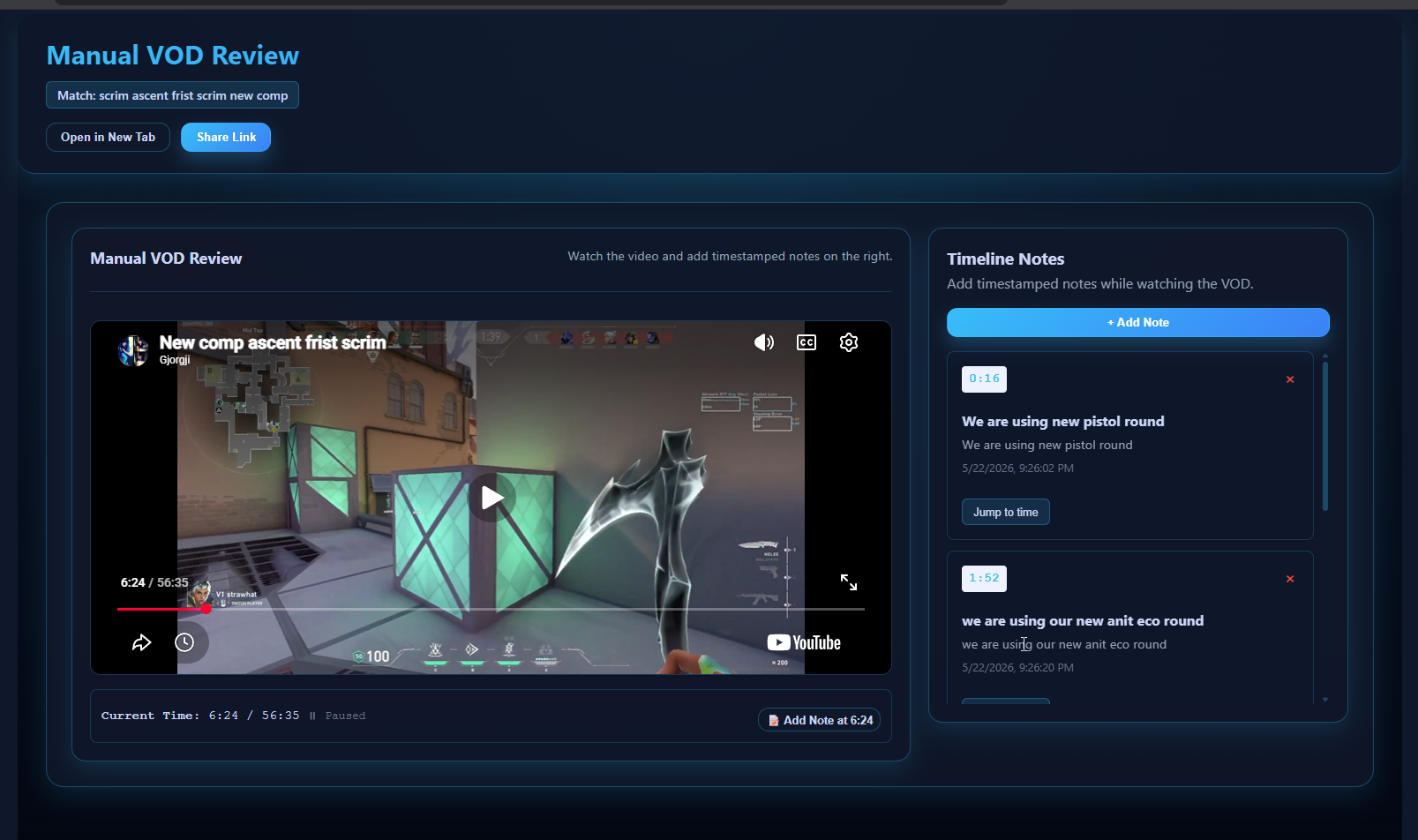Mute the video volume speaker icon
Image resolution: width=1418 pixels, height=840 pixels.
(764, 342)
